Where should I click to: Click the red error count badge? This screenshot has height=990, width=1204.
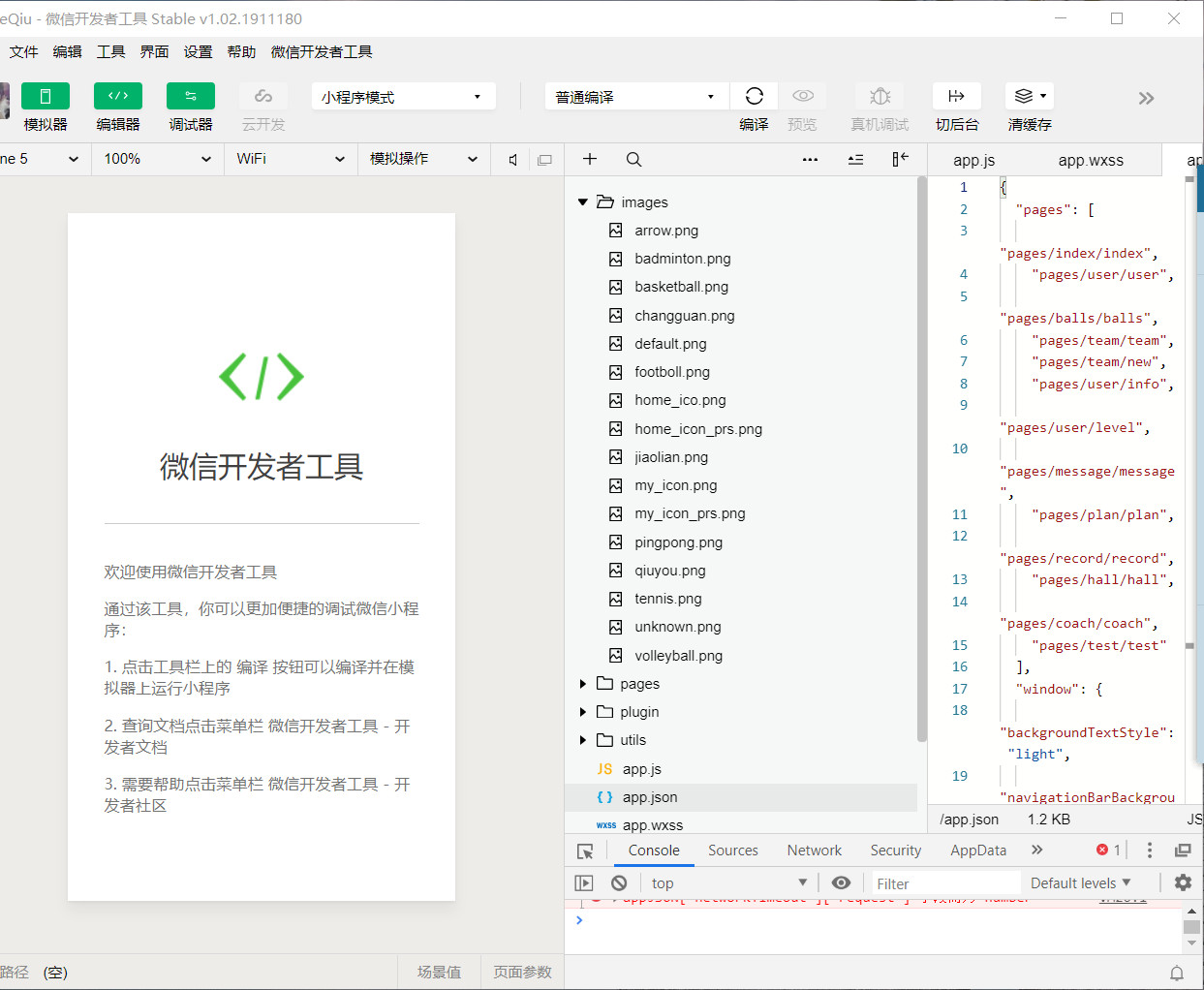(x=1108, y=851)
